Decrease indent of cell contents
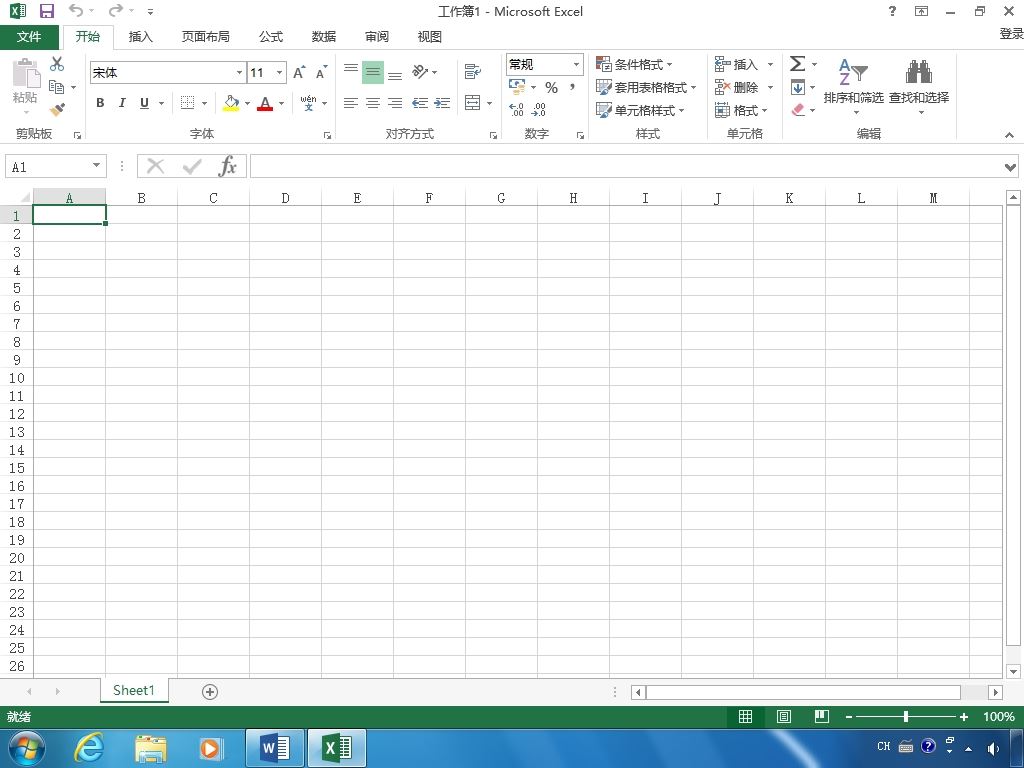Screen dimensions: 1024x768 (x=419, y=103)
